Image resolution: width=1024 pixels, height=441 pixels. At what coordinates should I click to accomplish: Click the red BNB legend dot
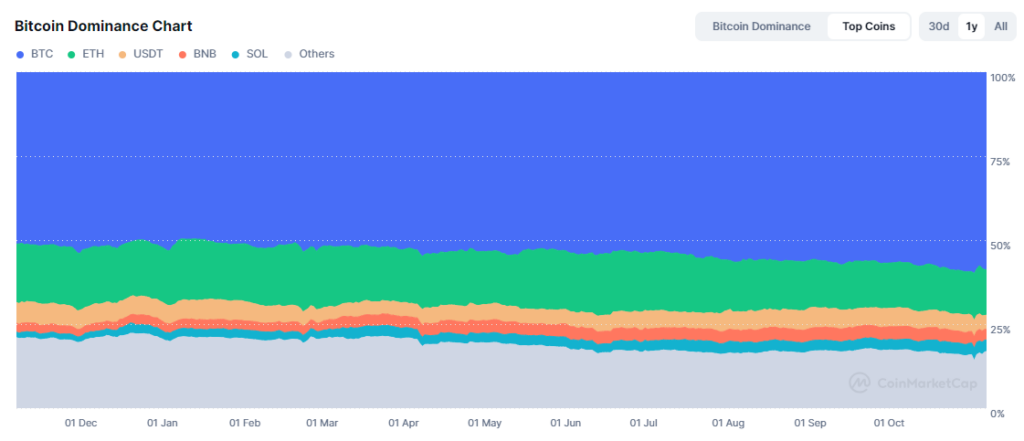pyautogui.click(x=183, y=55)
